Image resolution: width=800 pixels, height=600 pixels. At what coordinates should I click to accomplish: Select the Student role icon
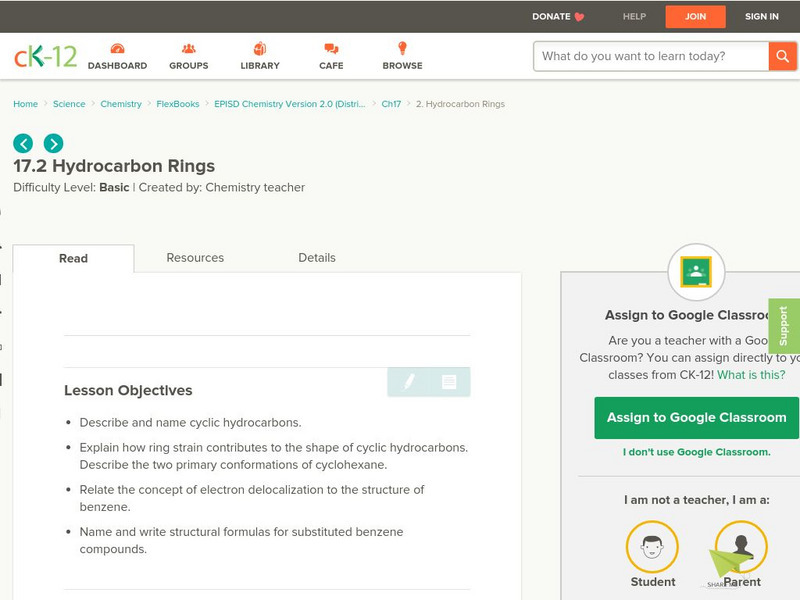click(652, 547)
